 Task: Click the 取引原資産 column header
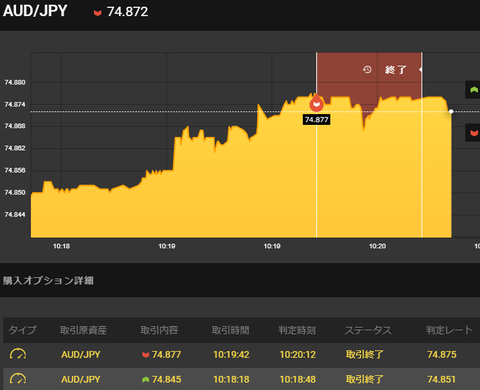point(83,330)
